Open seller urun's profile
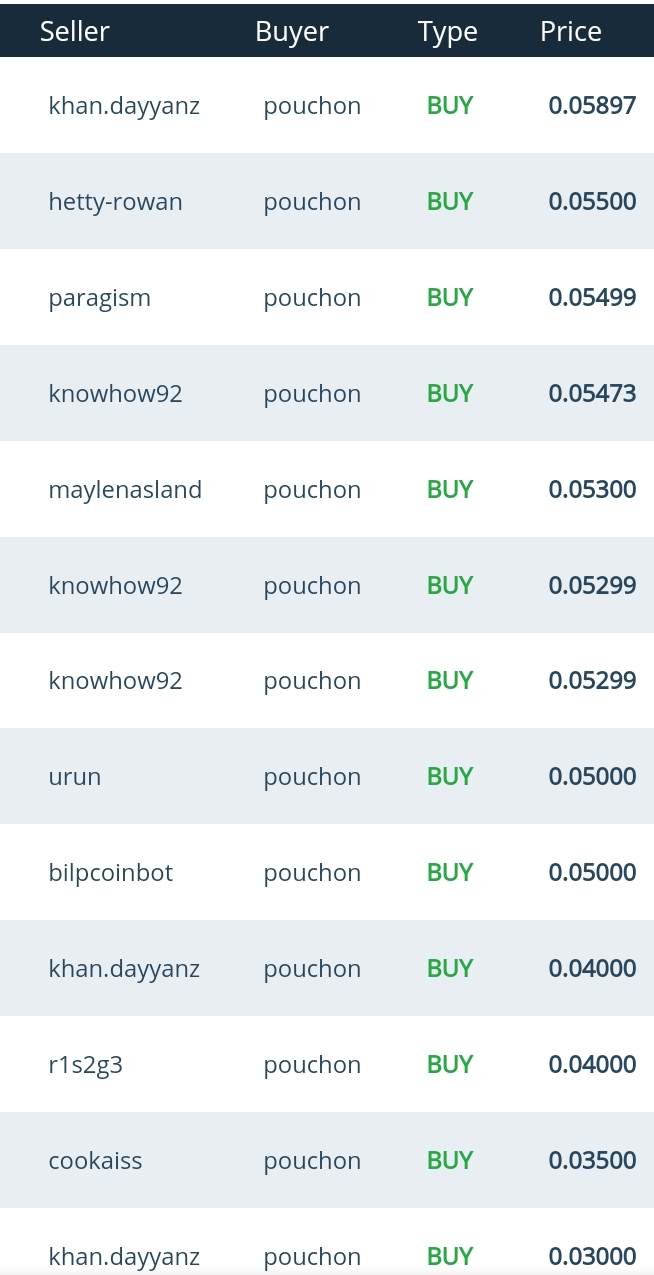The width and height of the screenshot is (654, 1275). click(x=75, y=777)
